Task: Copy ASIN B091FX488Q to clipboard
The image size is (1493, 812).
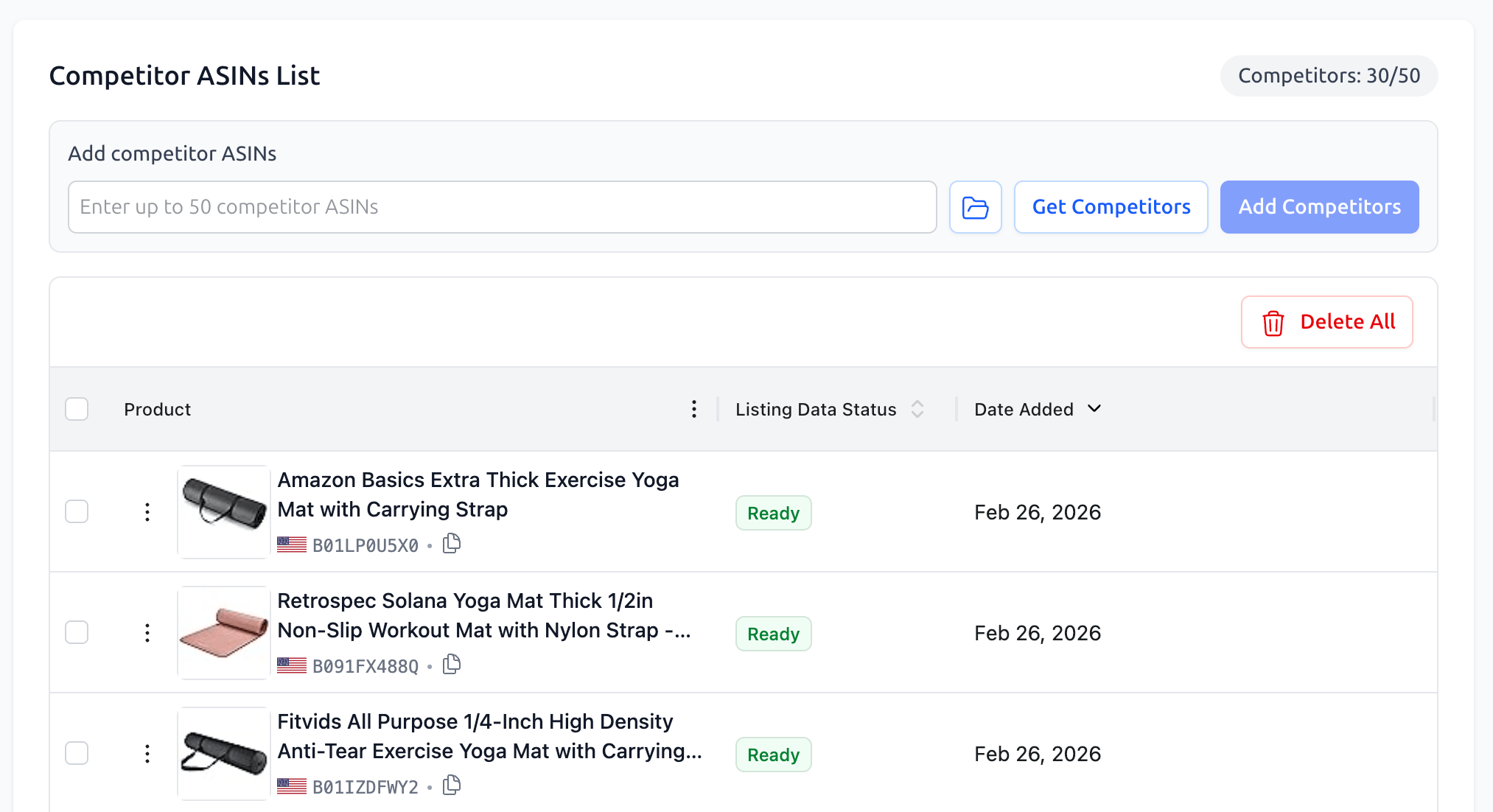Action: coord(451,664)
